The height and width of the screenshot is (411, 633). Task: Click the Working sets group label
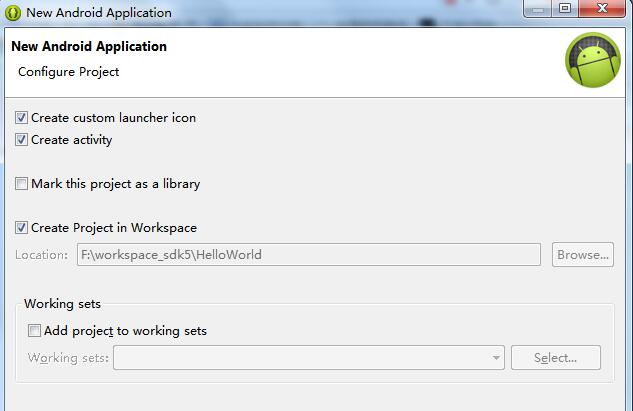click(x=63, y=304)
